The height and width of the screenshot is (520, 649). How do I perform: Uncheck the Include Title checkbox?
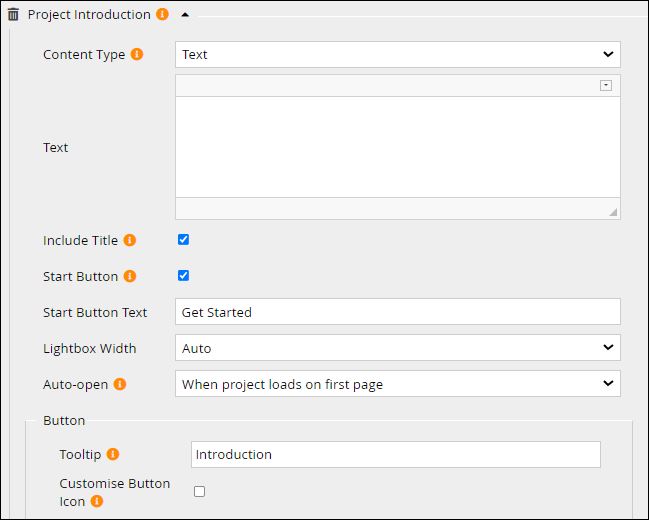tap(183, 240)
